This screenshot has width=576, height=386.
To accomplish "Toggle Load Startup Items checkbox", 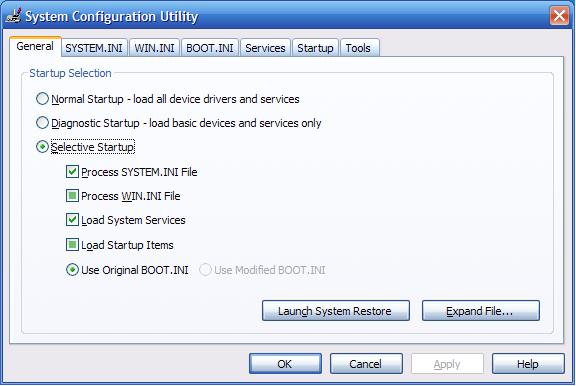I will point(72,245).
